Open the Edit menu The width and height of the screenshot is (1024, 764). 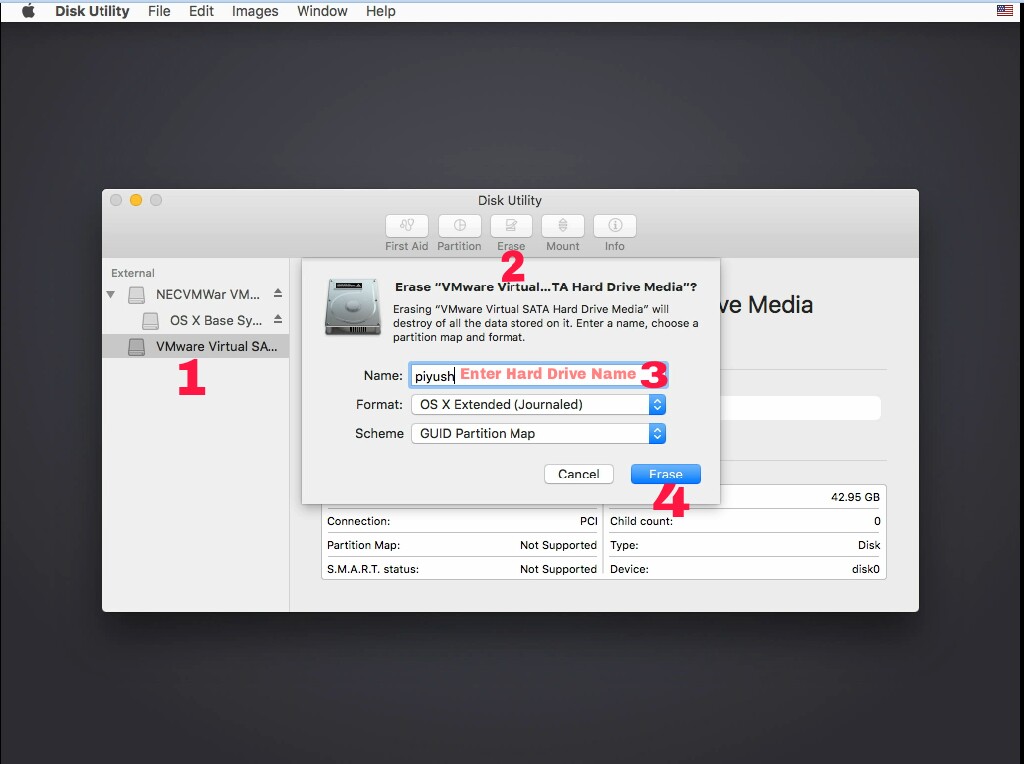(201, 11)
